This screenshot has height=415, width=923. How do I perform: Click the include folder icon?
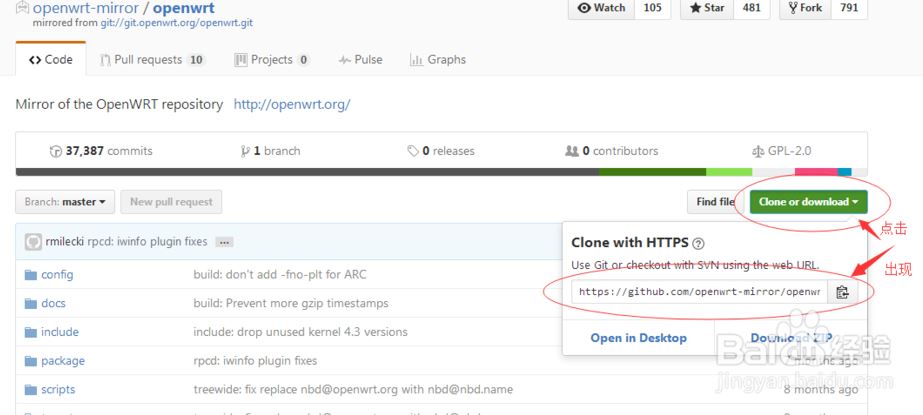click(x=30, y=332)
